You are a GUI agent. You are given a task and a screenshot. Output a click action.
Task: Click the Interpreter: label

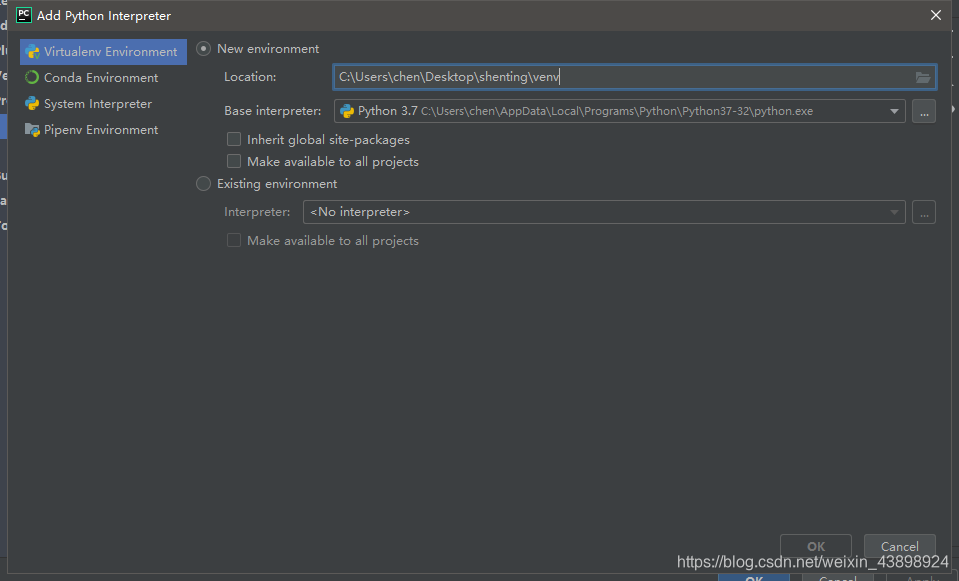(257, 212)
